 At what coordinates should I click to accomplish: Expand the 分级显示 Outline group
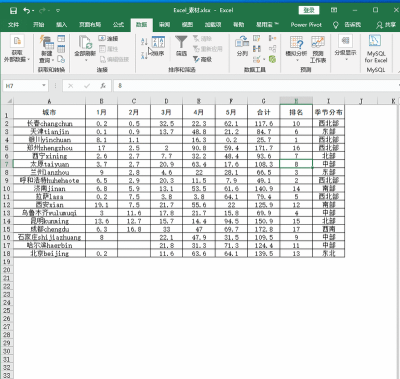click(345, 48)
